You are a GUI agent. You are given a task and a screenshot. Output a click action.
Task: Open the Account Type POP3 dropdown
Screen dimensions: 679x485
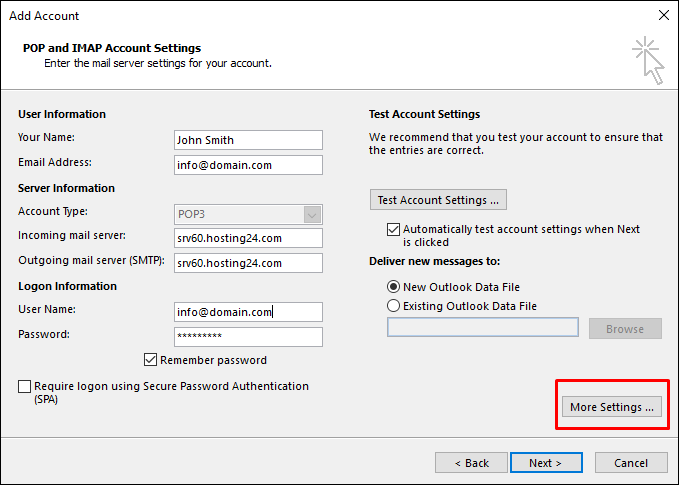pyautogui.click(x=312, y=214)
